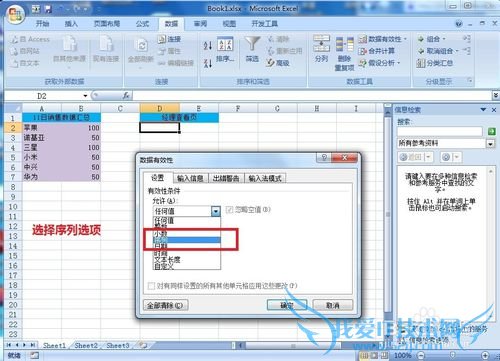Select 自定义 option in allow list
This screenshot has height=361, width=500.
[x=187, y=266]
